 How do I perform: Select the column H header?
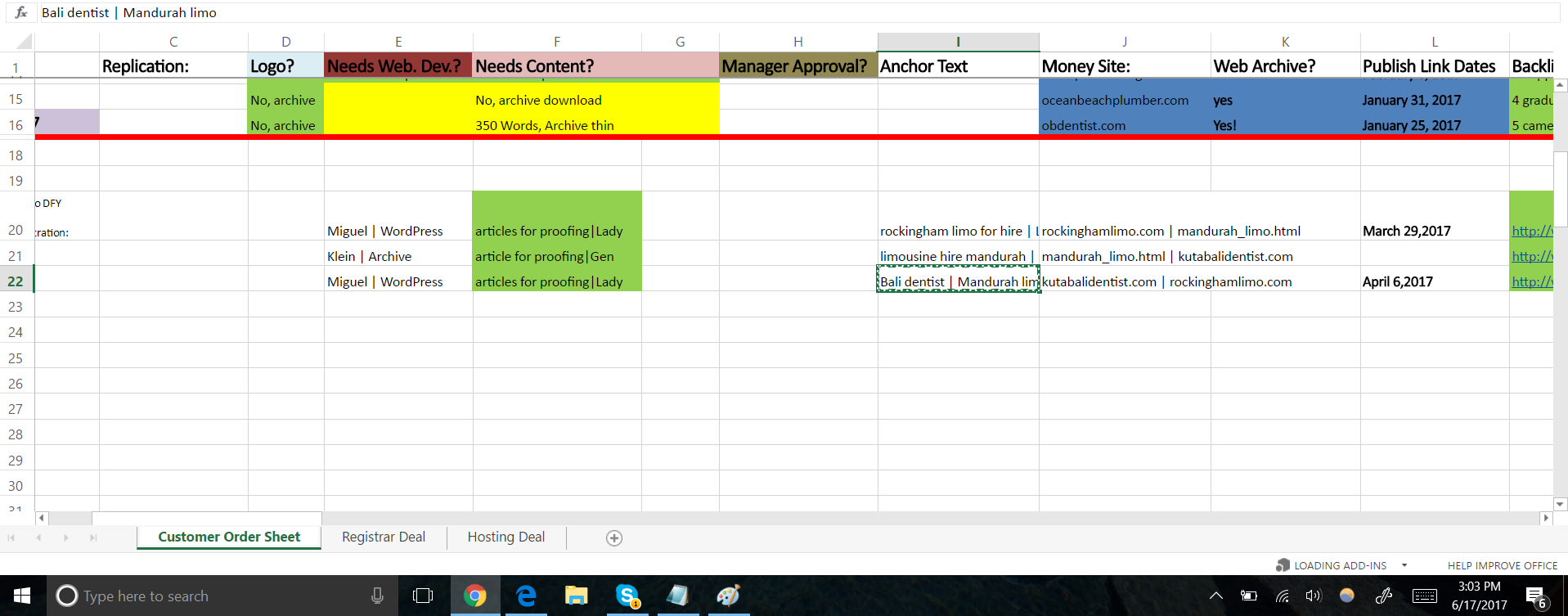[797, 42]
